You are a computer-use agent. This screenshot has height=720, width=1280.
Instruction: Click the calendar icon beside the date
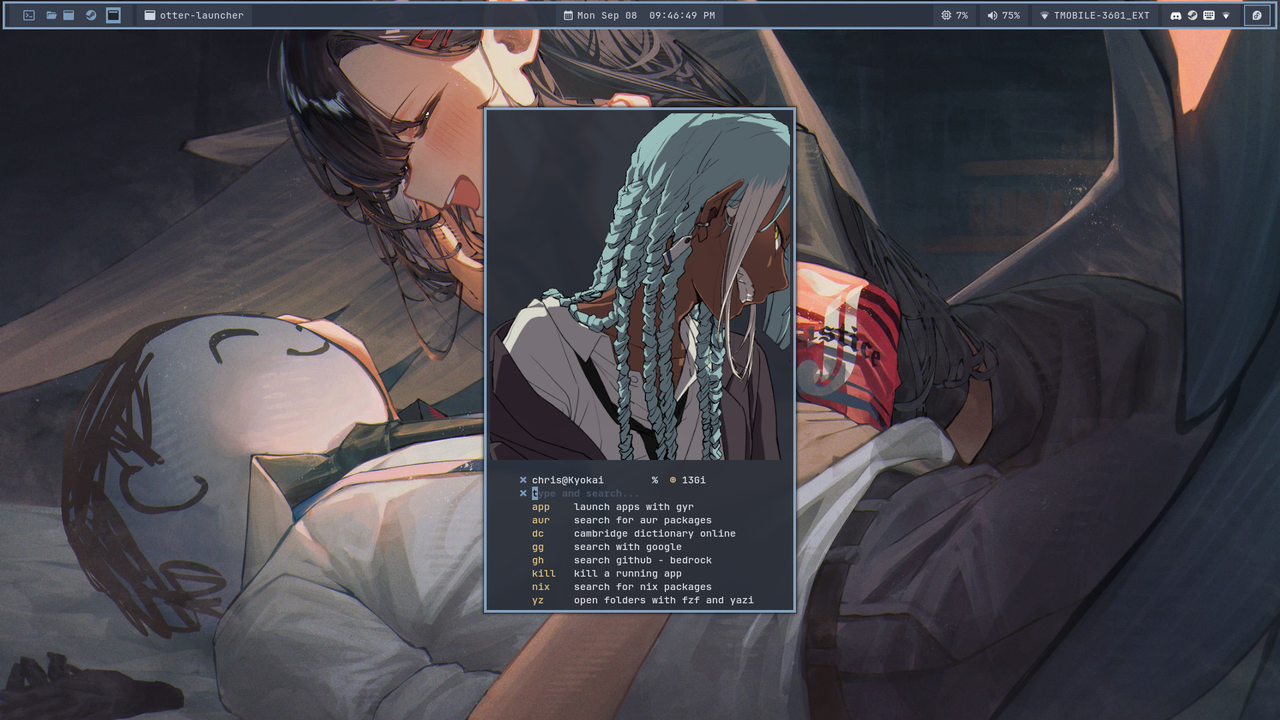click(x=568, y=15)
